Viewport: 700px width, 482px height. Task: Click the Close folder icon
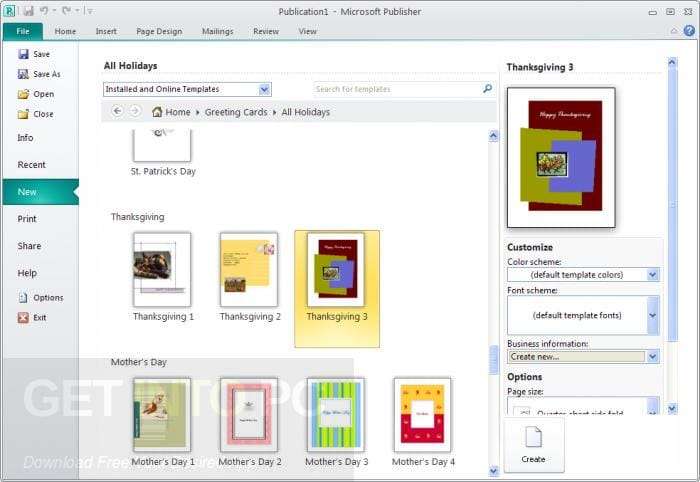23,114
